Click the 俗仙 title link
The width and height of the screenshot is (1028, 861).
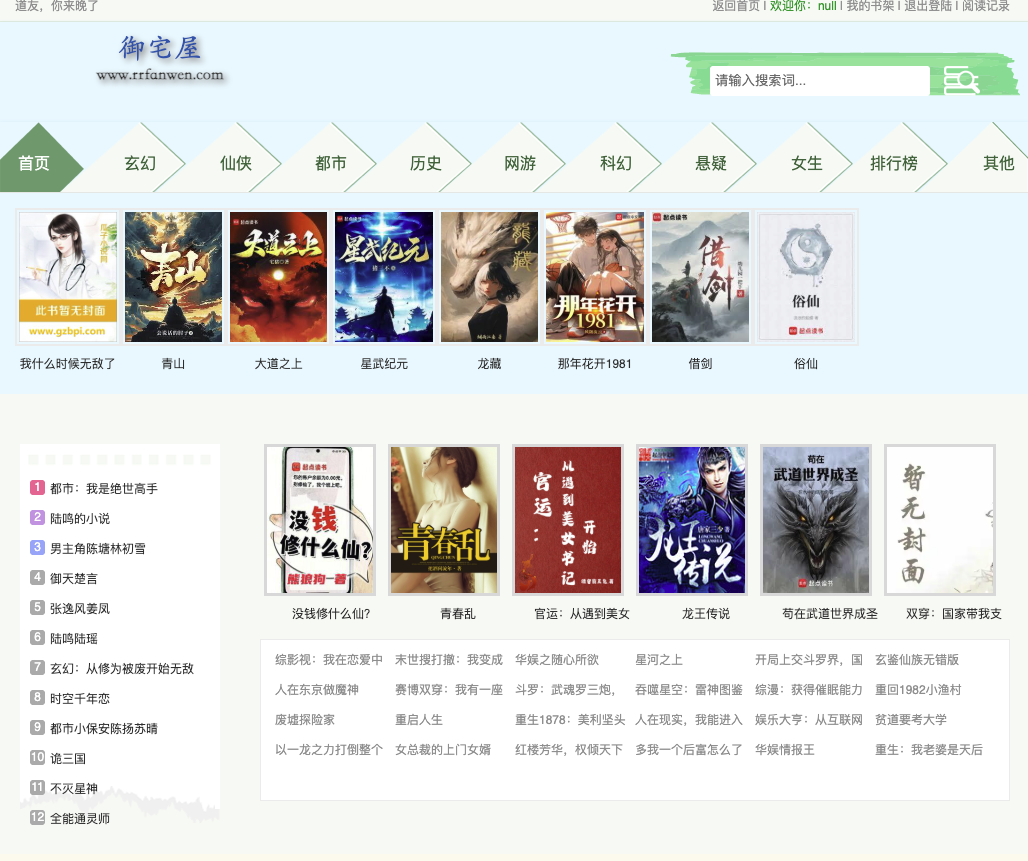coord(806,364)
